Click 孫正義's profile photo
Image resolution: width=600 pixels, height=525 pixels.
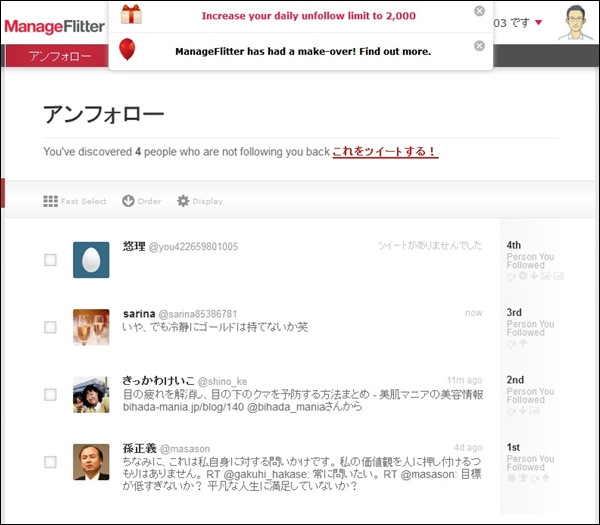91,462
